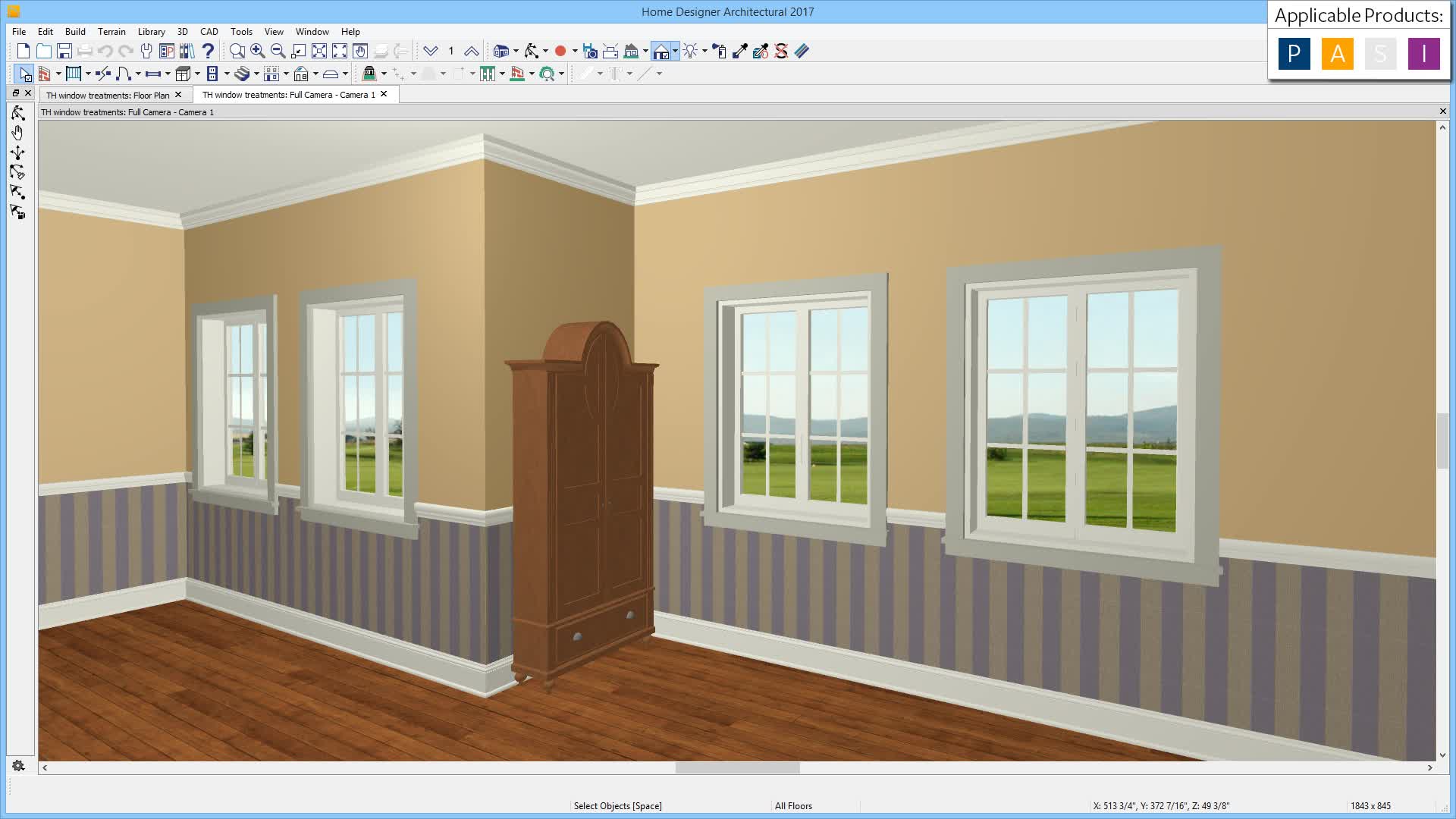Select the Material Eyedropper tool
Viewport: 1456px width, 819px height.
[x=740, y=52]
